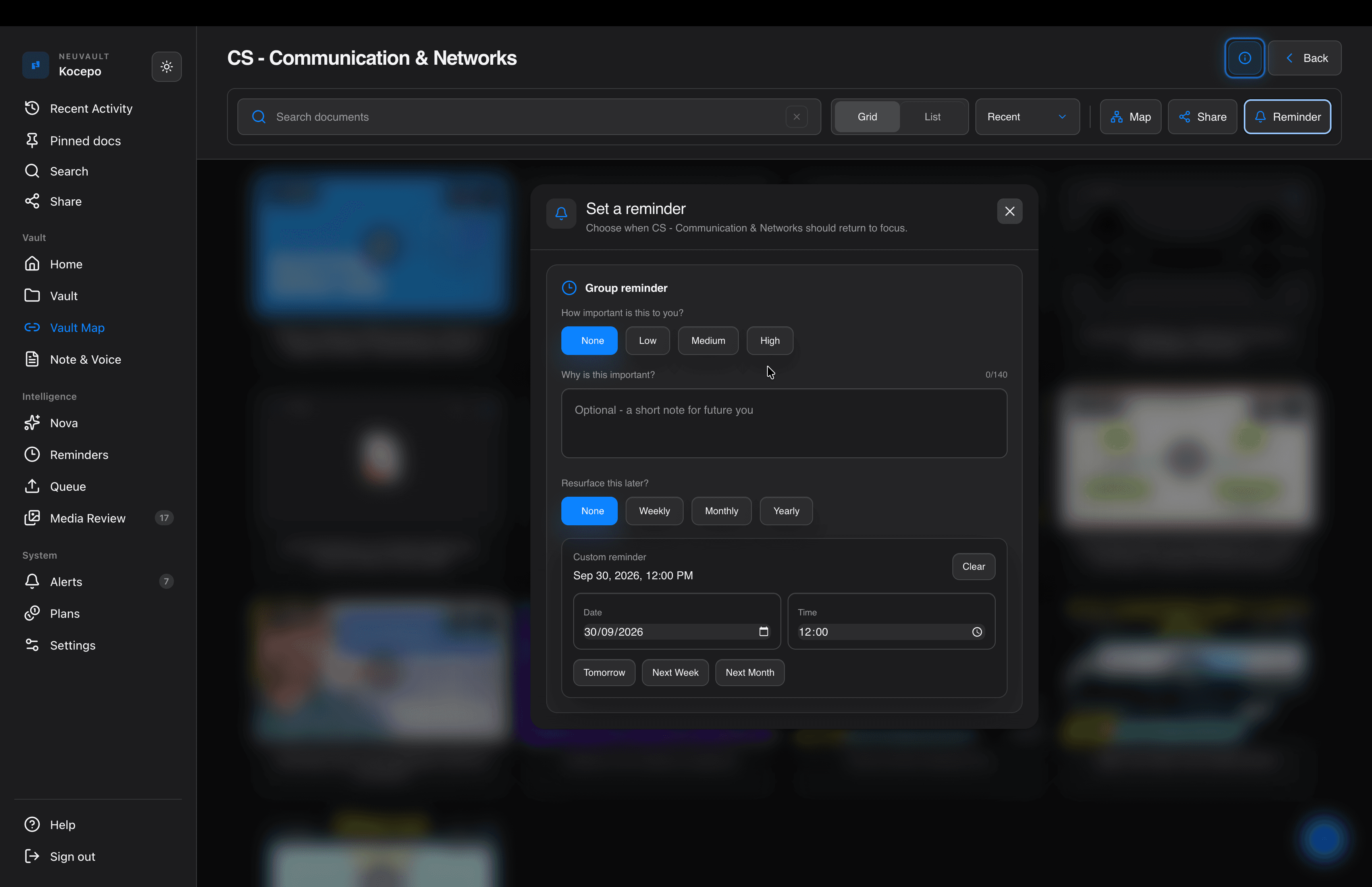The height and width of the screenshot is (887, 1372).
Task: Click the Tomorrow quick button
Action: point(604,673)
